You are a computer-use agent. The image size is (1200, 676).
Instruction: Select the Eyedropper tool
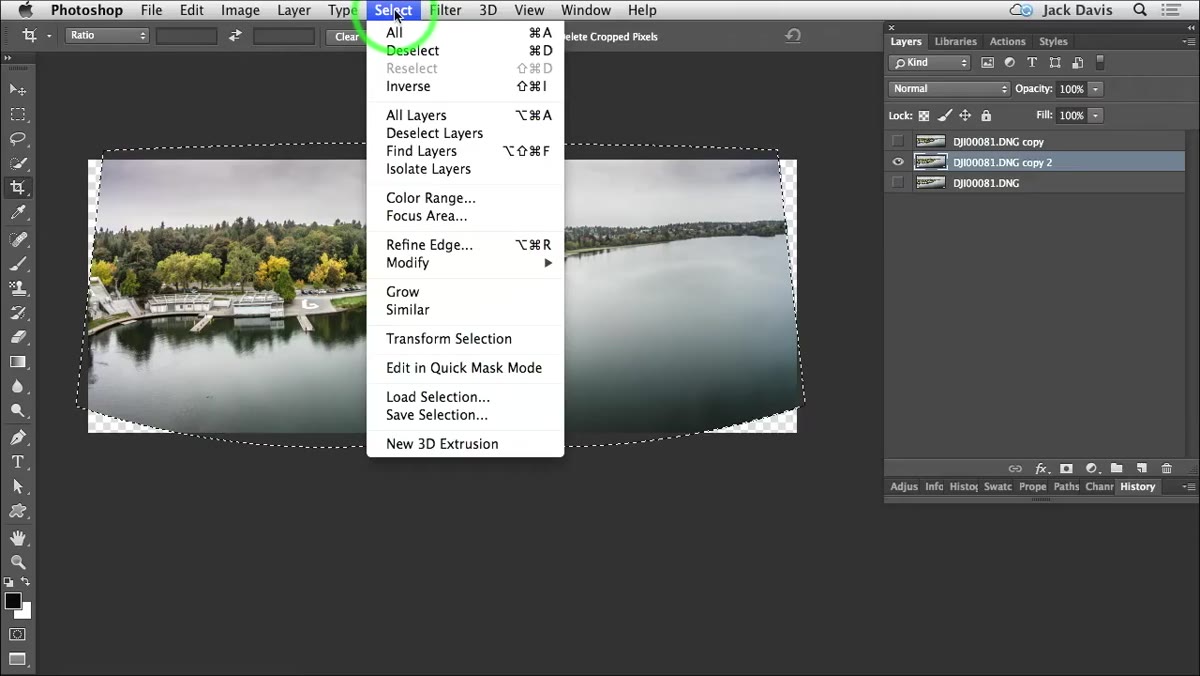[18, 213]
